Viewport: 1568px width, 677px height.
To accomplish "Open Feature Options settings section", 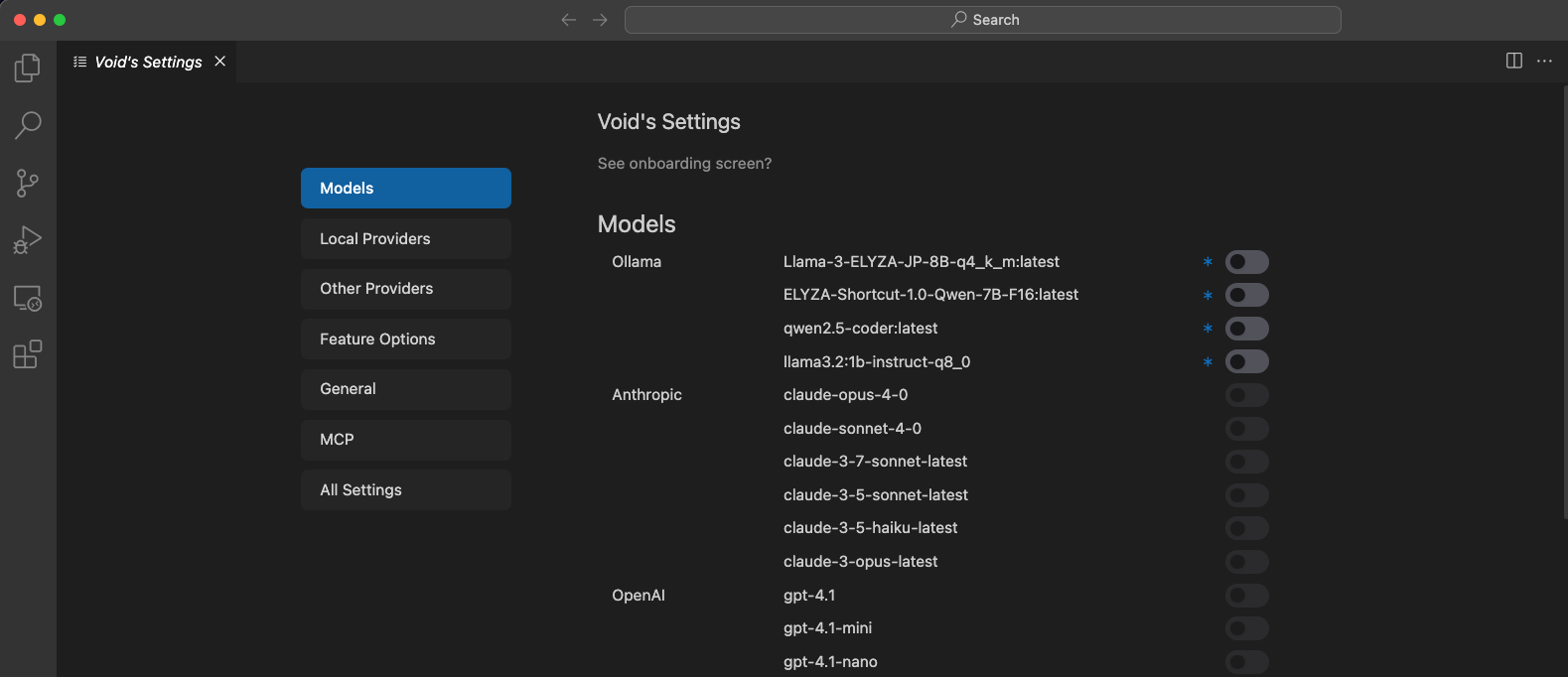I will pyautogui.click(x=406, y=339).
